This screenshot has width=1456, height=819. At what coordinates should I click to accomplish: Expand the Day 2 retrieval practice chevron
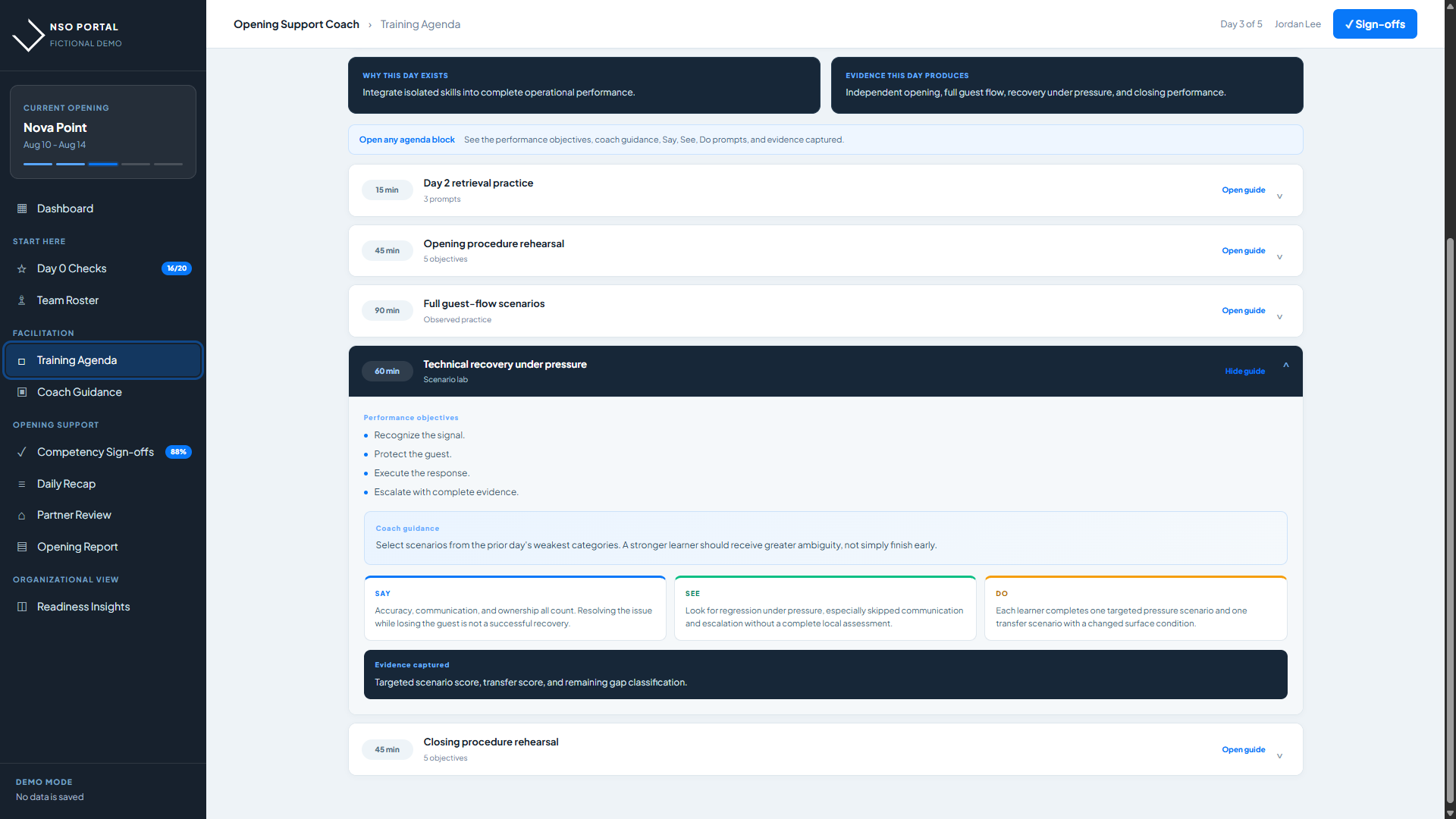coord(1279,196)
